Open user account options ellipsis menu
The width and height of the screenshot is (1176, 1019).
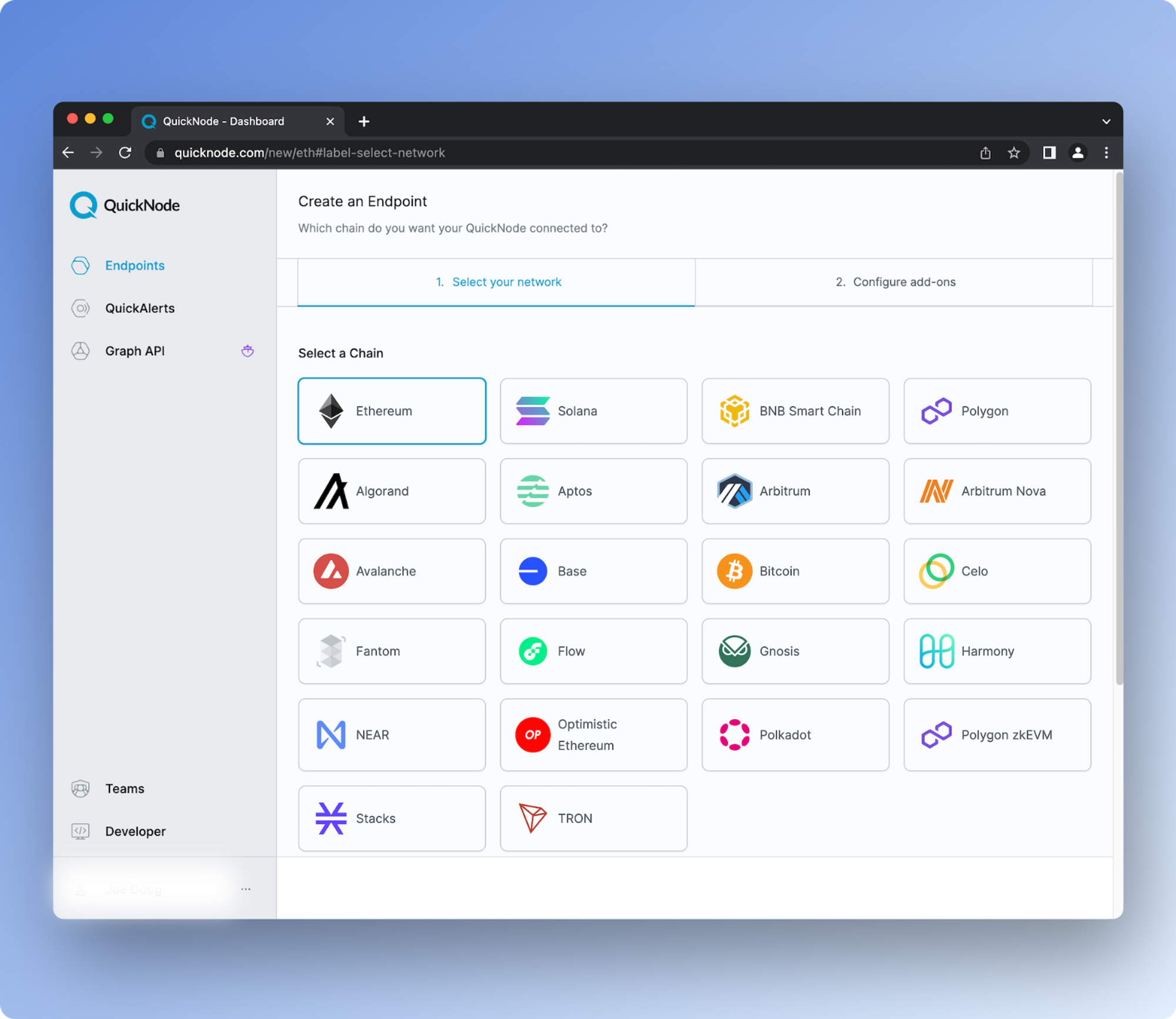coord(246,889)
